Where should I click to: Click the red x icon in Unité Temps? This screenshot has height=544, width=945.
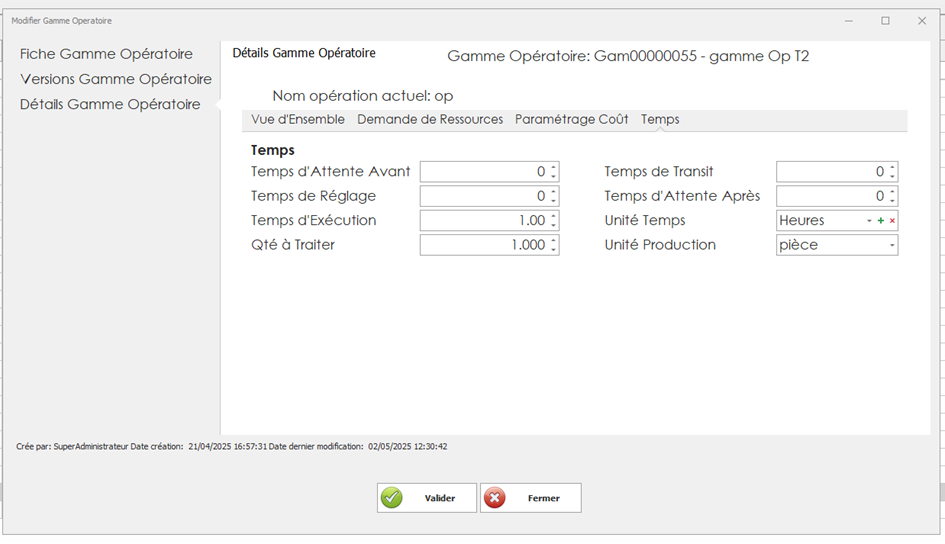pyautogui.click(x=892, y=221)
